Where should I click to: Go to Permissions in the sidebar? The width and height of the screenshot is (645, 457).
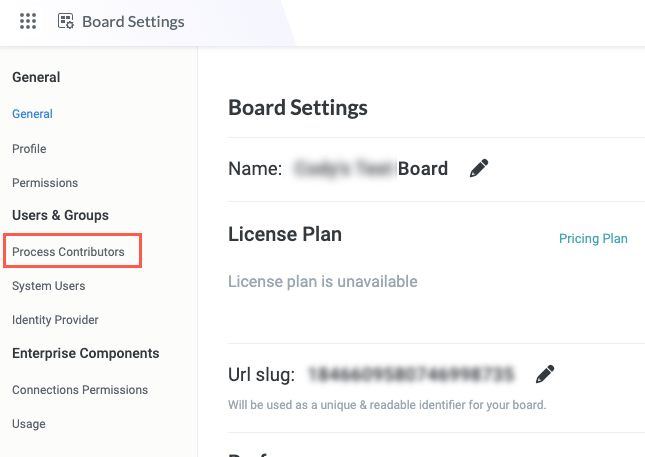pos(45,183)
